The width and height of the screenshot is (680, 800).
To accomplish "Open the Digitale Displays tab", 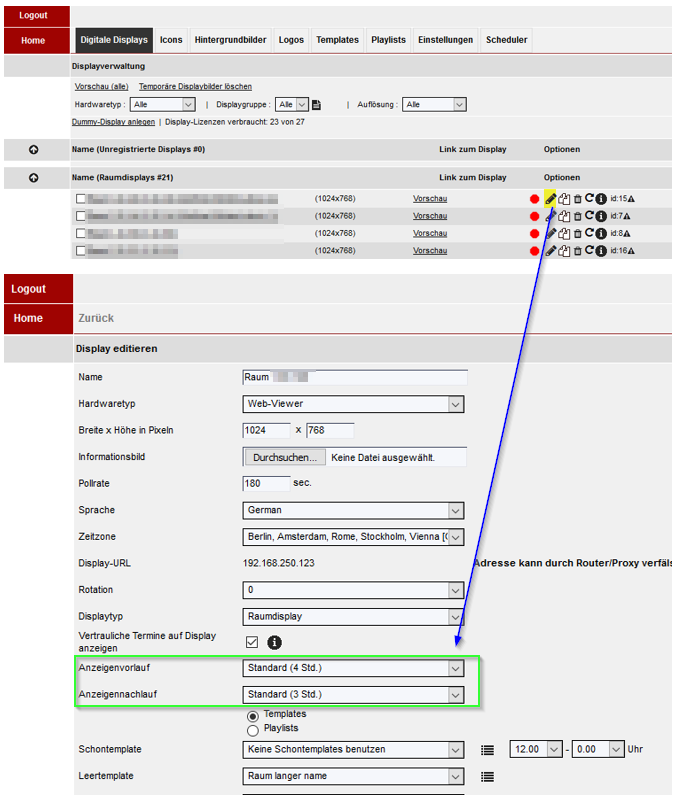I will click(114, 40).
